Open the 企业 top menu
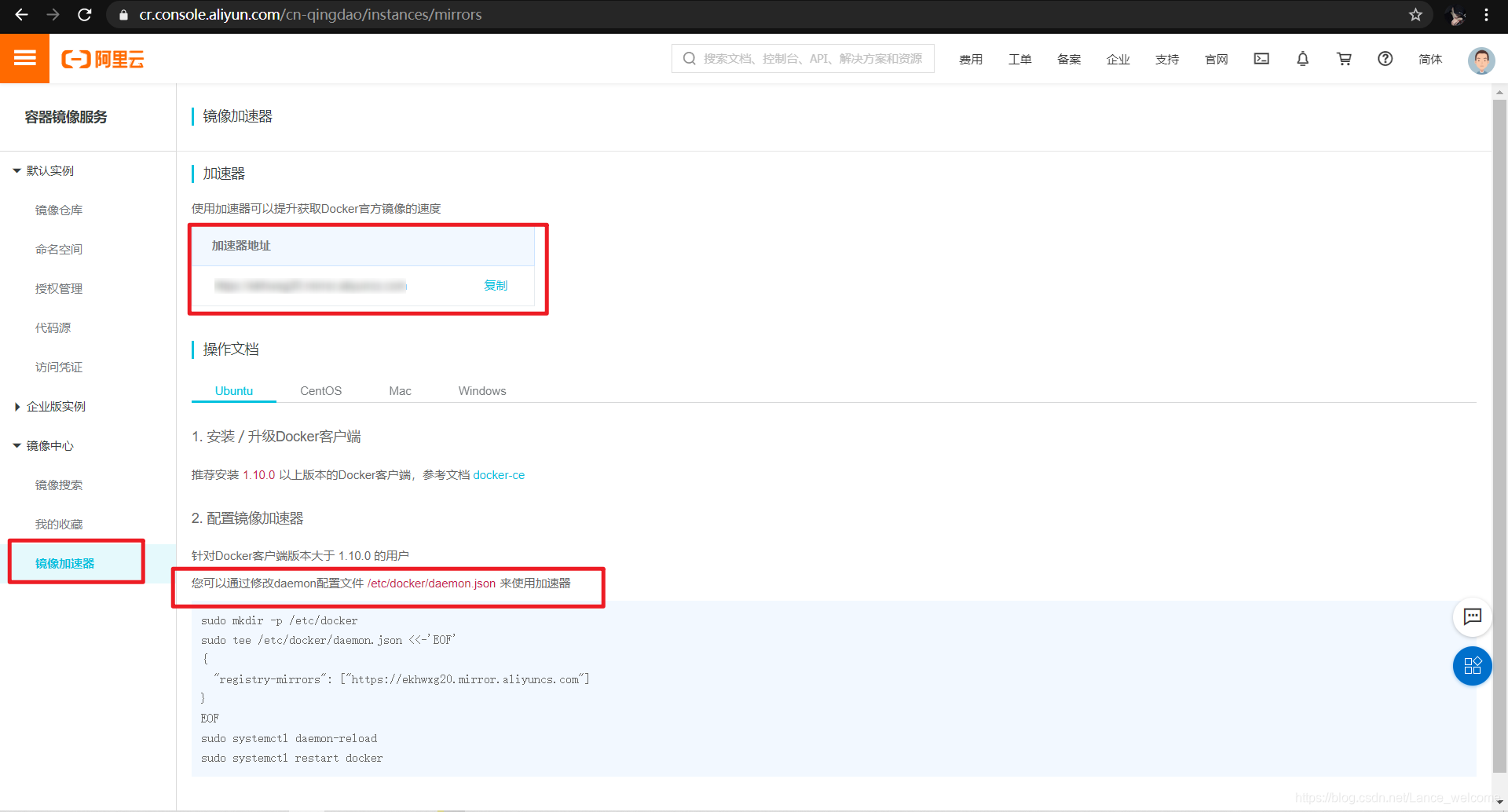This screenshot has width=1508, height=812. point(1118,59)
